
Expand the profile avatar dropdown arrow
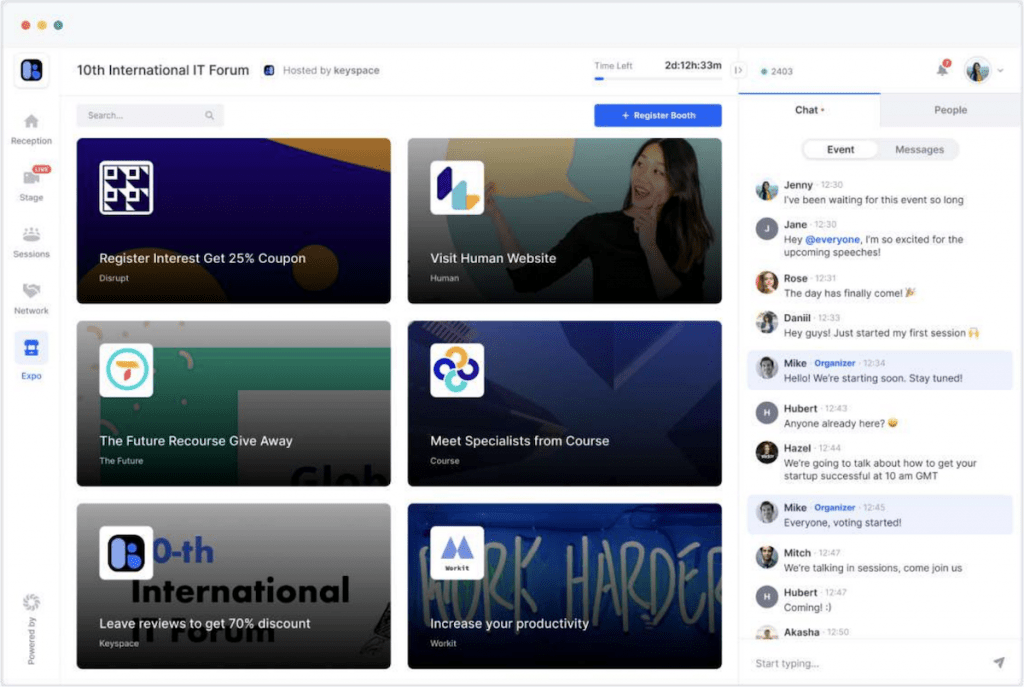(1001, 71)
